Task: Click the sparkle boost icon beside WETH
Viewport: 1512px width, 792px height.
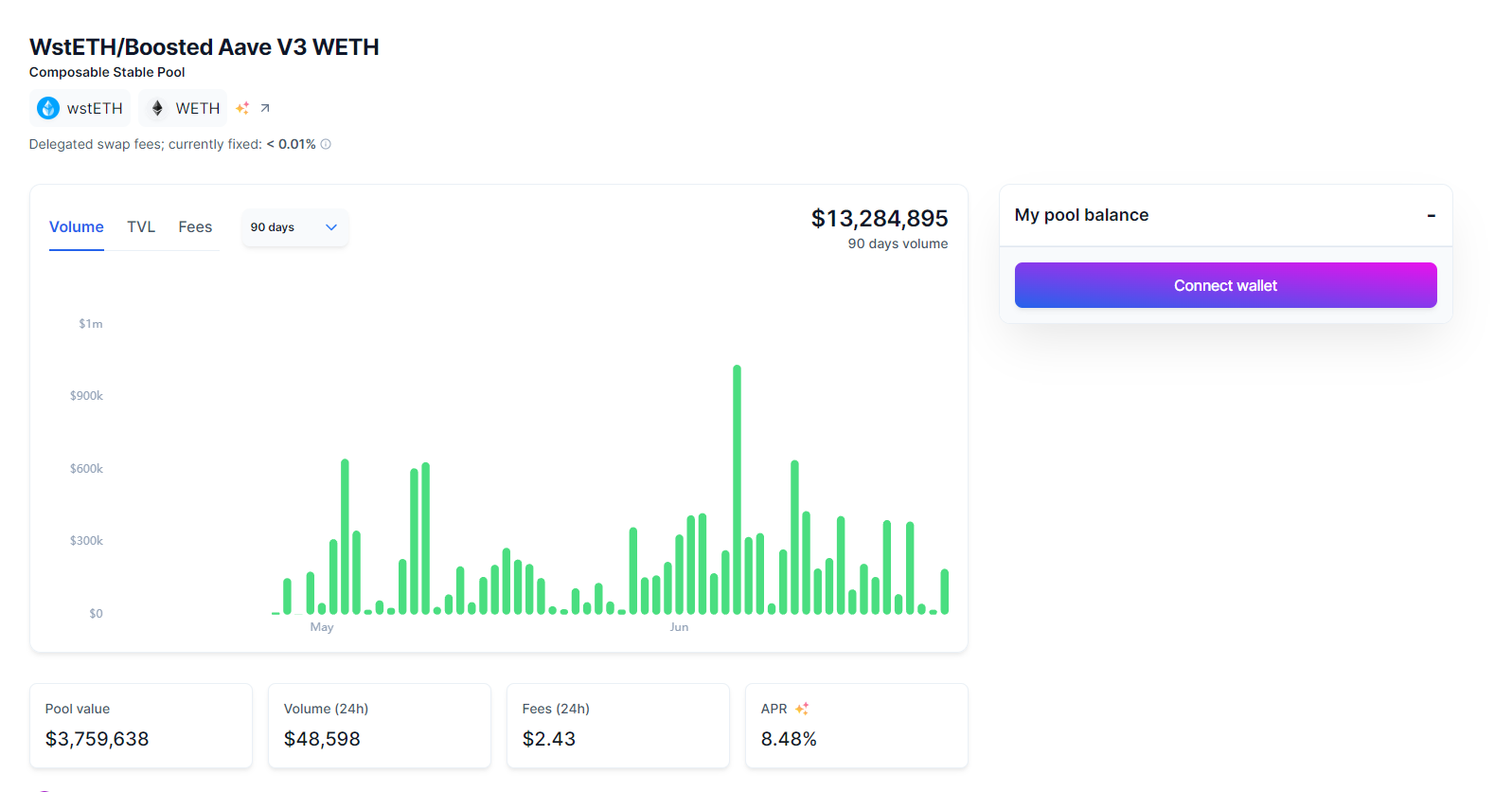Action: (x=242, y=108)
